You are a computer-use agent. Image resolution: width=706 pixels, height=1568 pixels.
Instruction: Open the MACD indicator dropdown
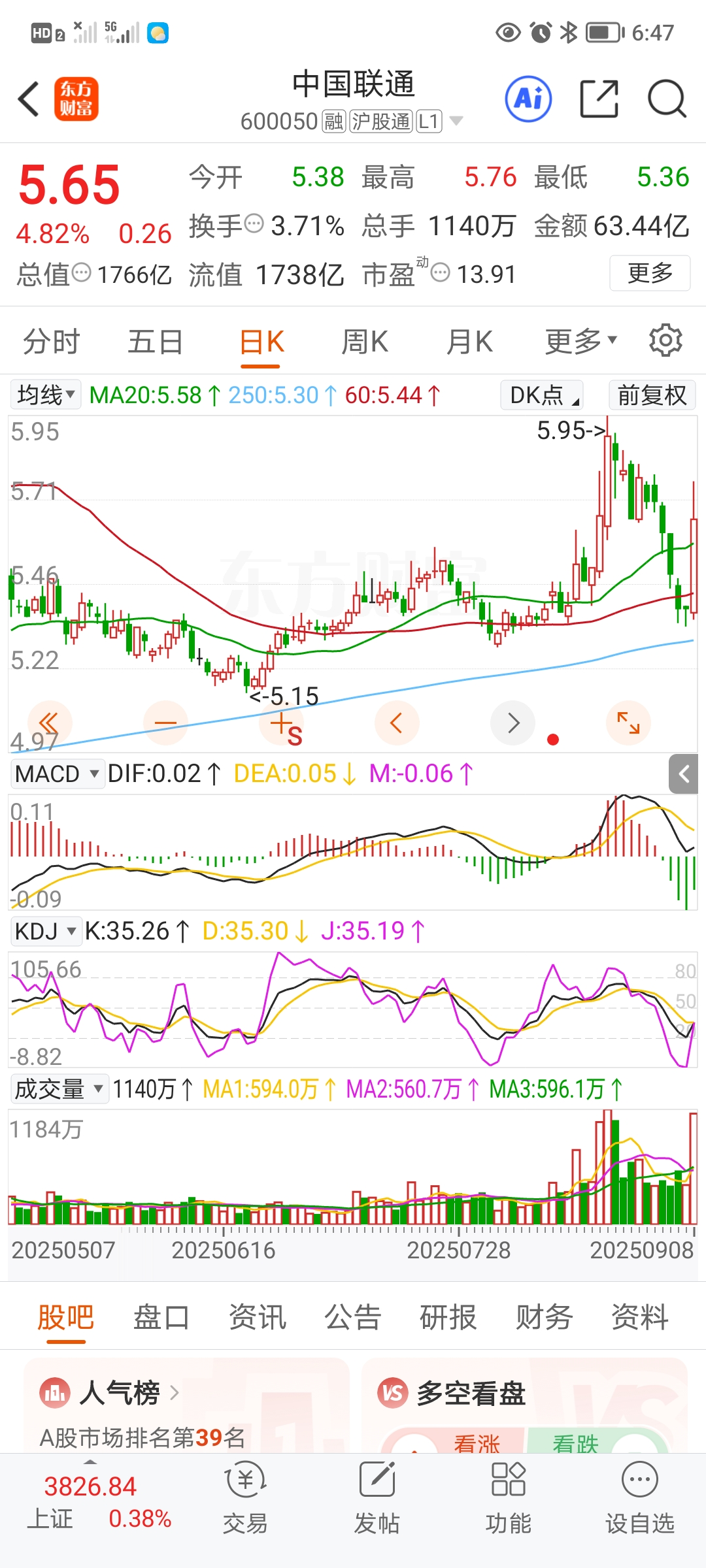57,774
